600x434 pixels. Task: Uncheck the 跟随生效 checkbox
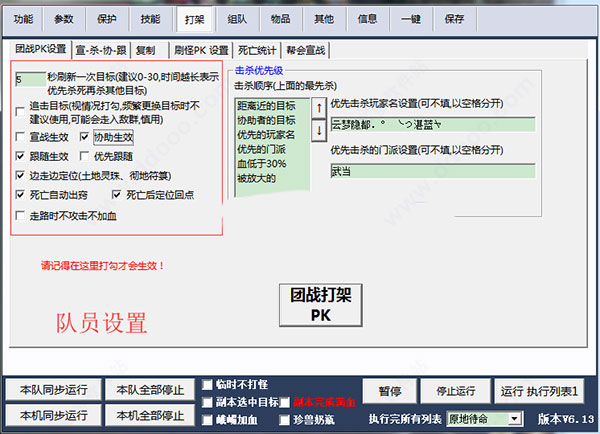(20, 156)
